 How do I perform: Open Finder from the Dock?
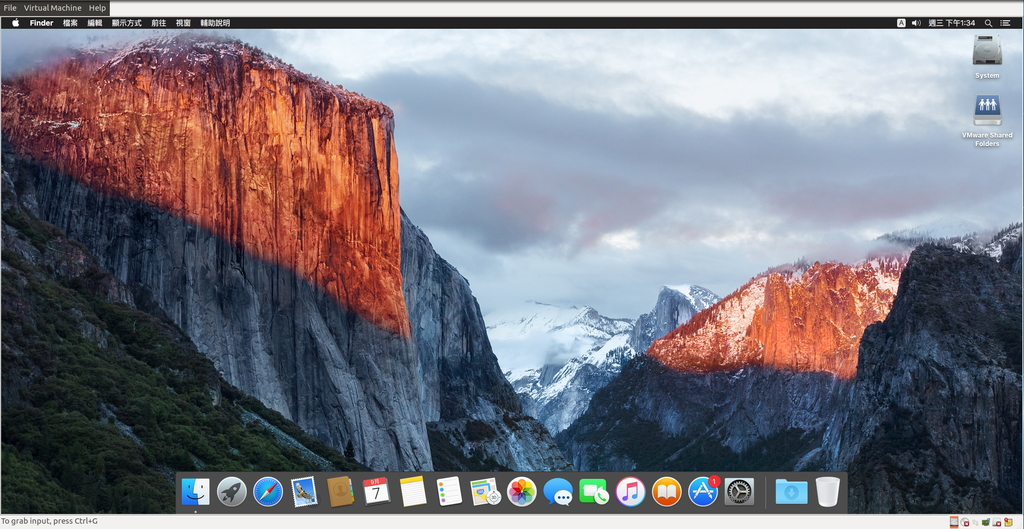(x=195, y=492)
